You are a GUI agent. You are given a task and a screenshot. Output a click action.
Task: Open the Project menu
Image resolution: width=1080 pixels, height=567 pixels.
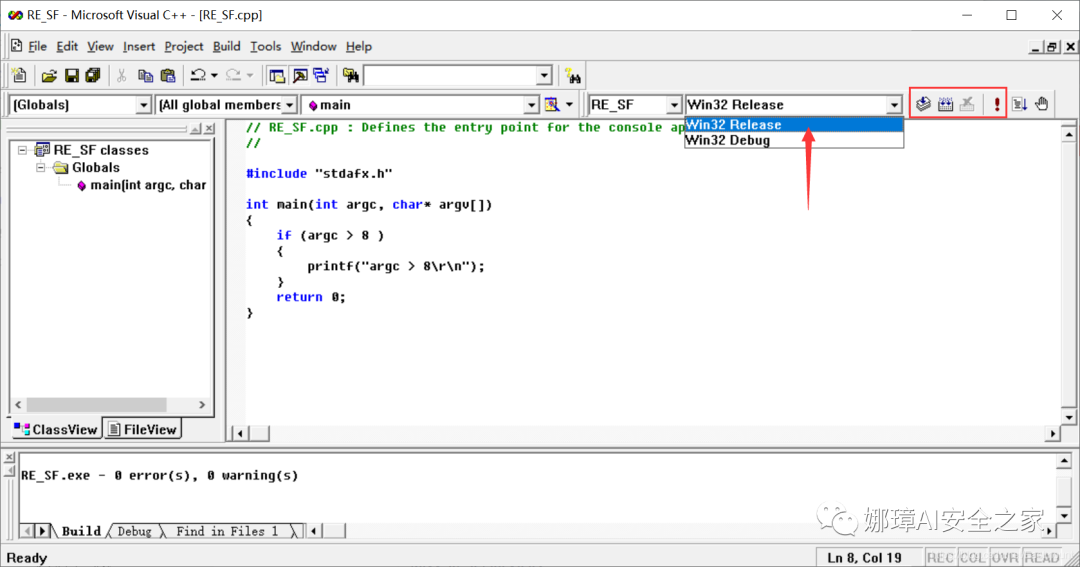183,46
